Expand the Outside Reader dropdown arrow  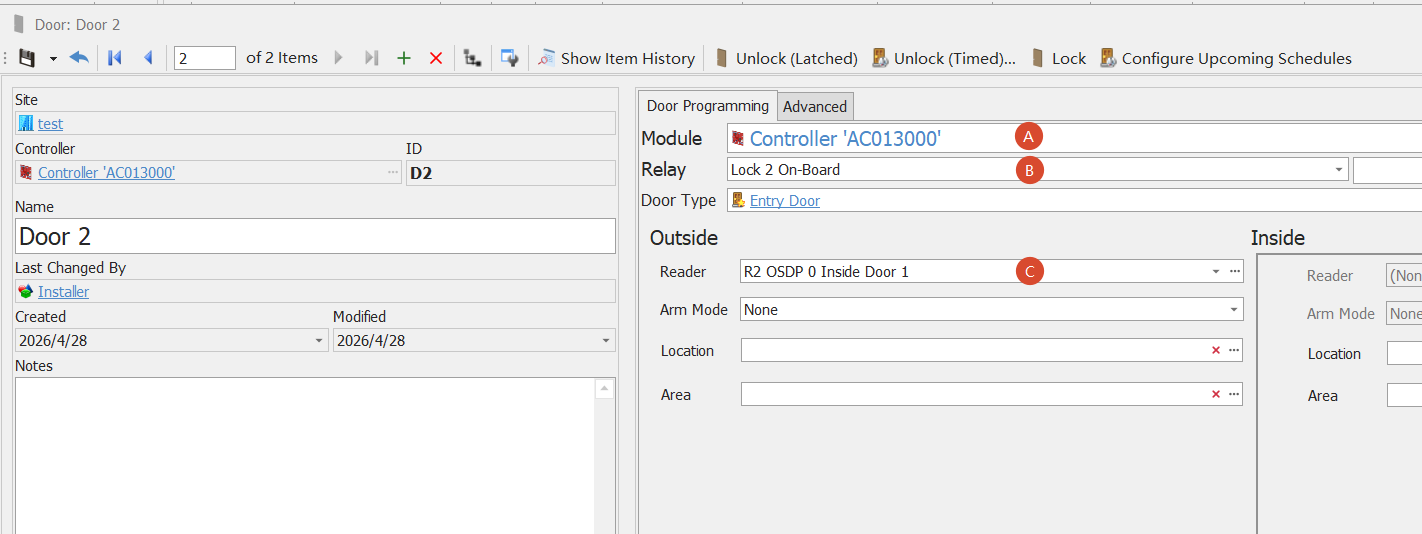tap(1216, 271)
